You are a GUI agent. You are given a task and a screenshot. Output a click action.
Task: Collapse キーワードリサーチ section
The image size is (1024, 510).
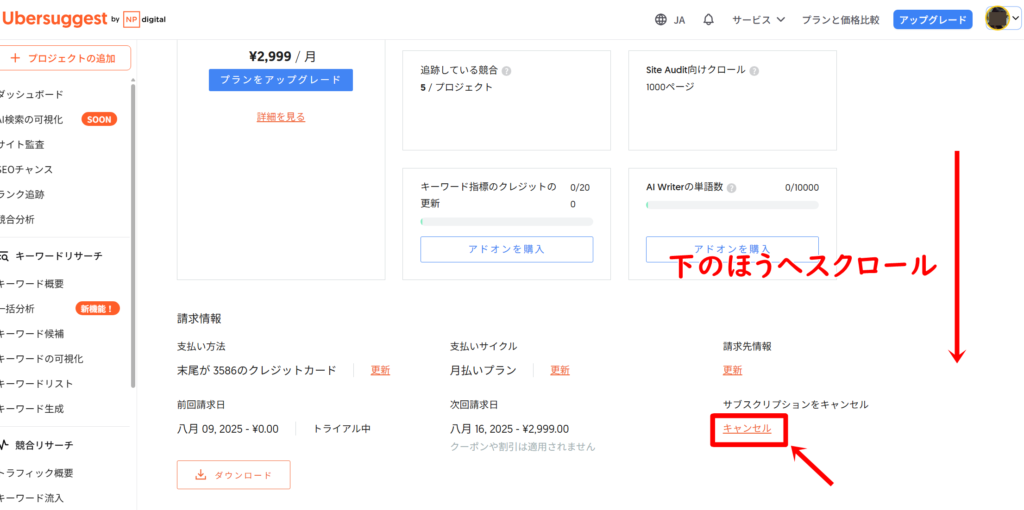pyautogui.click(x=52, y=256)
